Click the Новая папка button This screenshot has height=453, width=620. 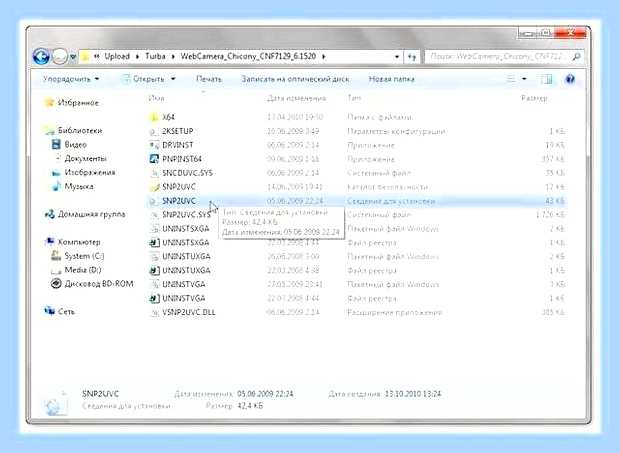pos(391,79)
